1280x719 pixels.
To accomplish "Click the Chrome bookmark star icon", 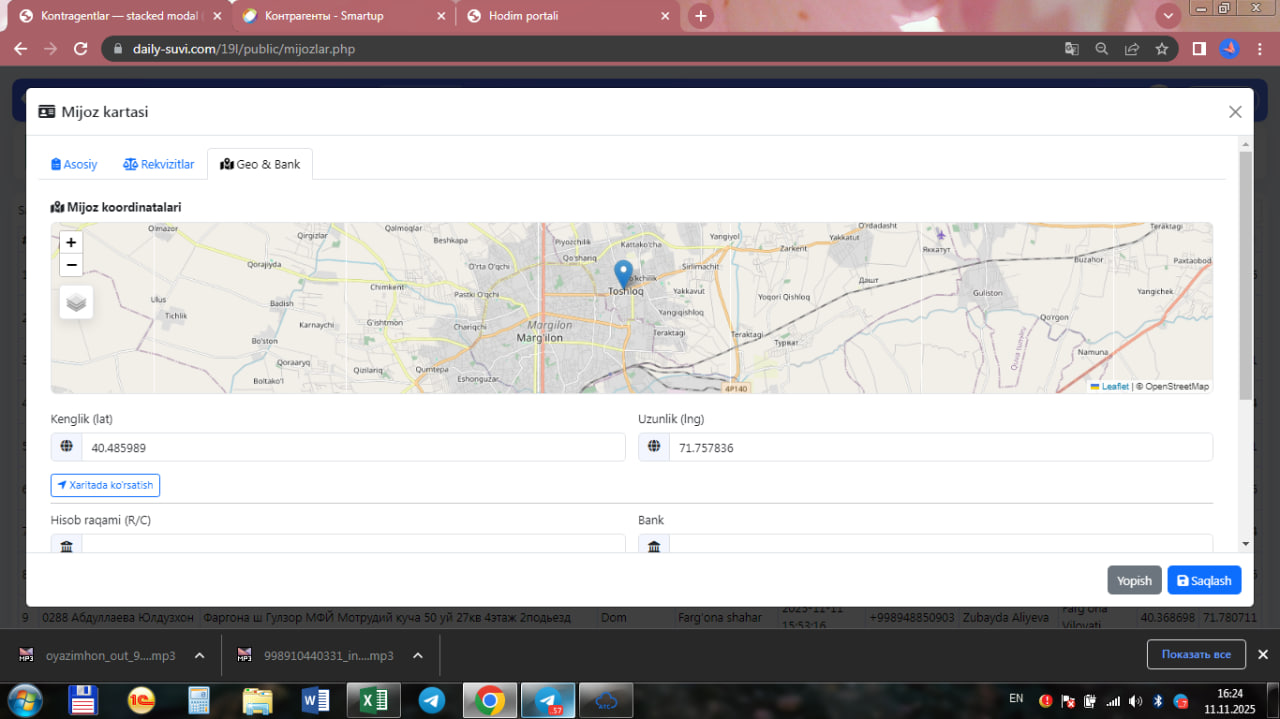I will 1162,49.
